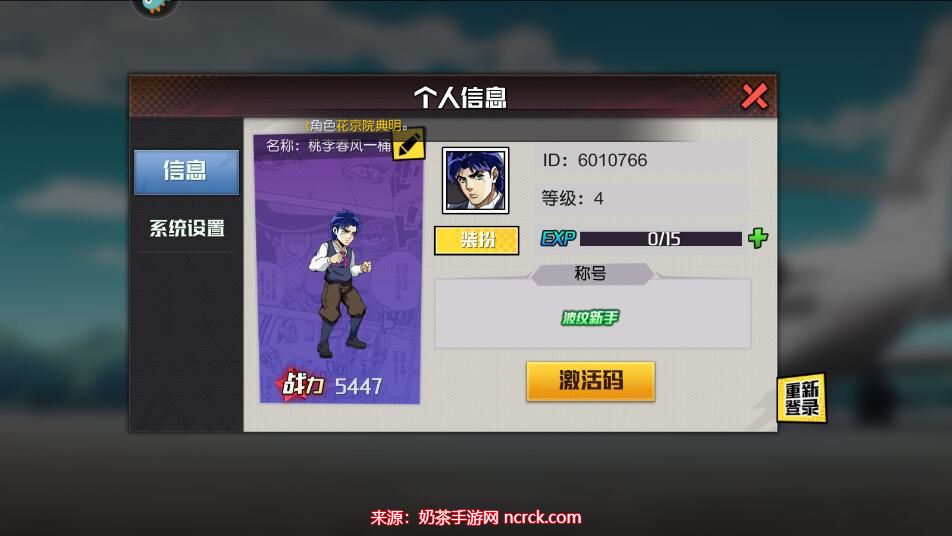The height and width of the screenshot is (536, 952).
Task: Close the 个人信息 dialog with red X
Action: pyautogui.click(x=755, y=96)
